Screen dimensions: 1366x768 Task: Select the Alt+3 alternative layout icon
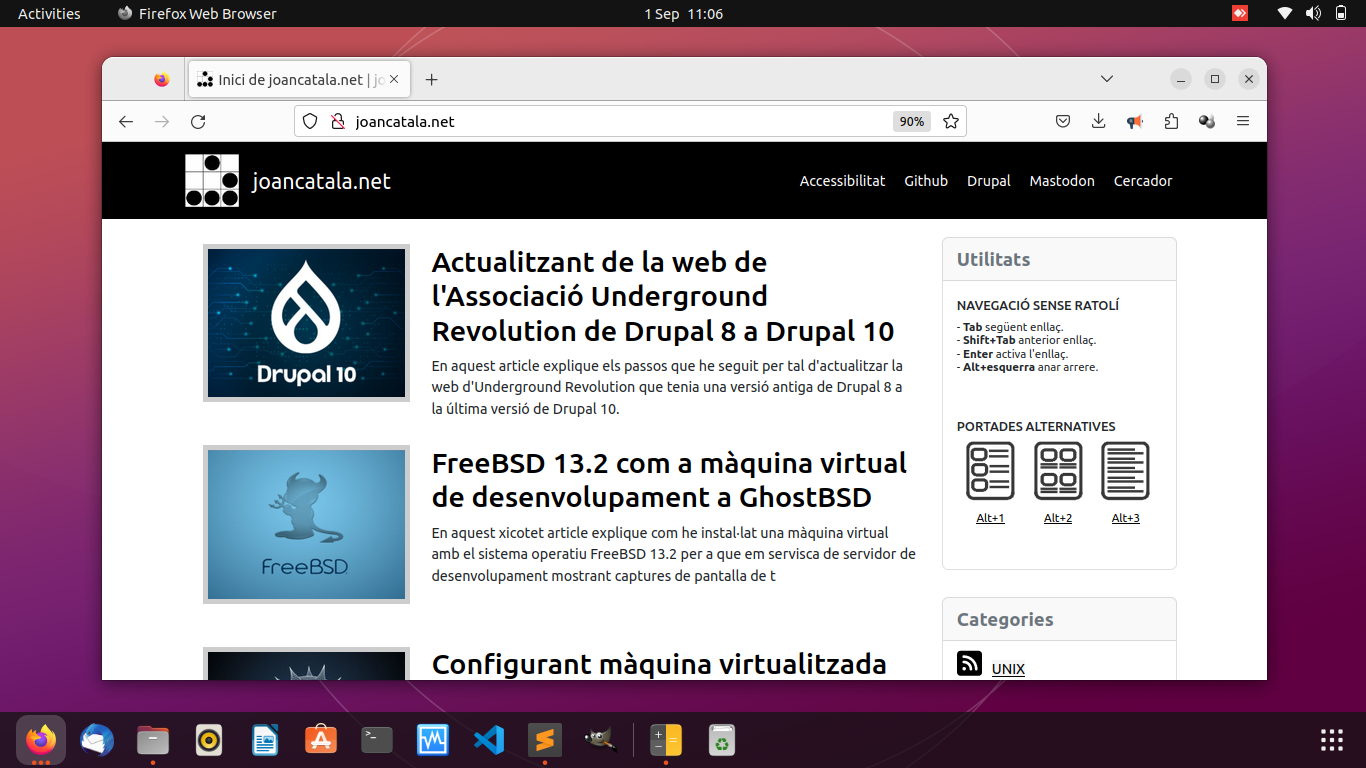click(1125, 471)
